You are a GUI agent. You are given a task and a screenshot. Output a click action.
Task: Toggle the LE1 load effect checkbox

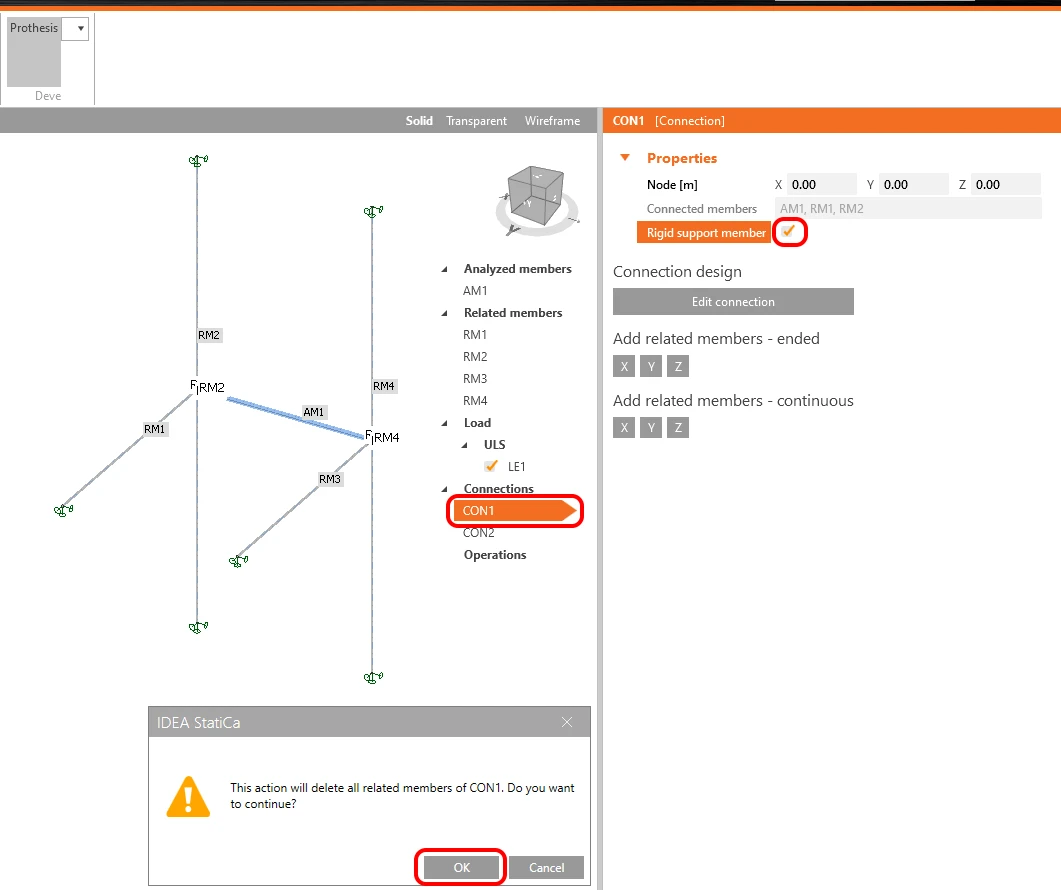(x=491, y=466)
